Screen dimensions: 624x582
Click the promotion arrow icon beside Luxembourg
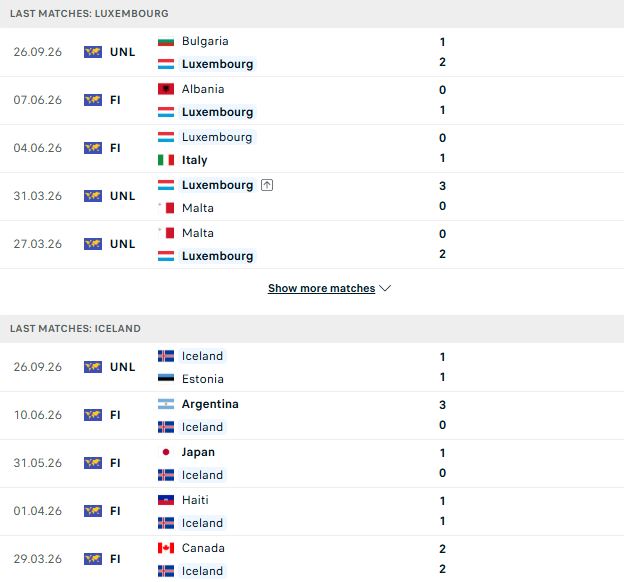pyautogui.click(x=267, y=185)
